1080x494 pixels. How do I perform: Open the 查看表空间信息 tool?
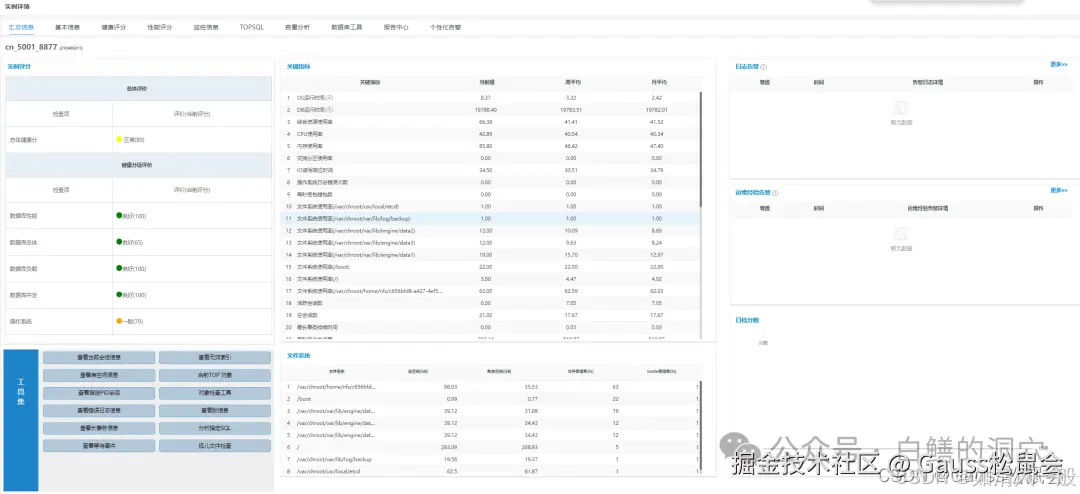98,375
